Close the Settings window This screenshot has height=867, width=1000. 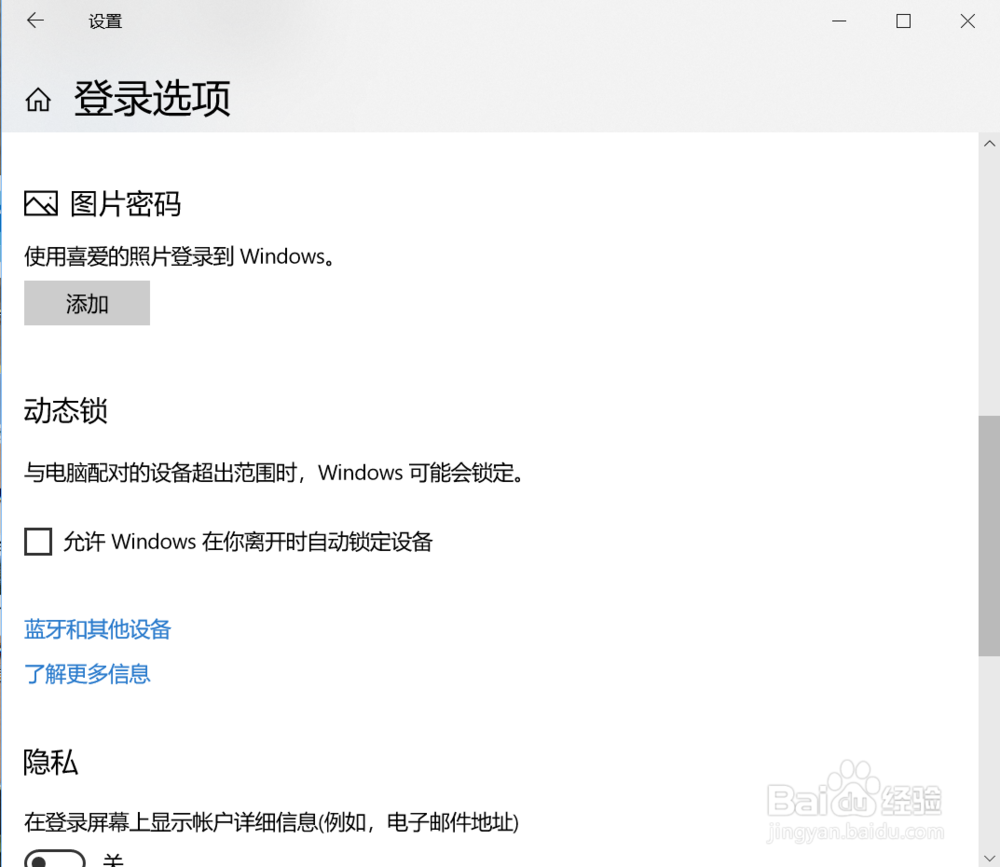coord(967,21)
